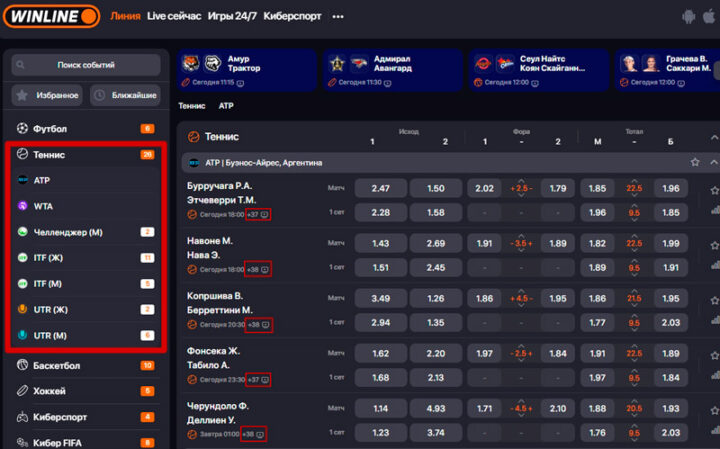Expand +37 more markets for Burruchaga match

pos(258,214)
